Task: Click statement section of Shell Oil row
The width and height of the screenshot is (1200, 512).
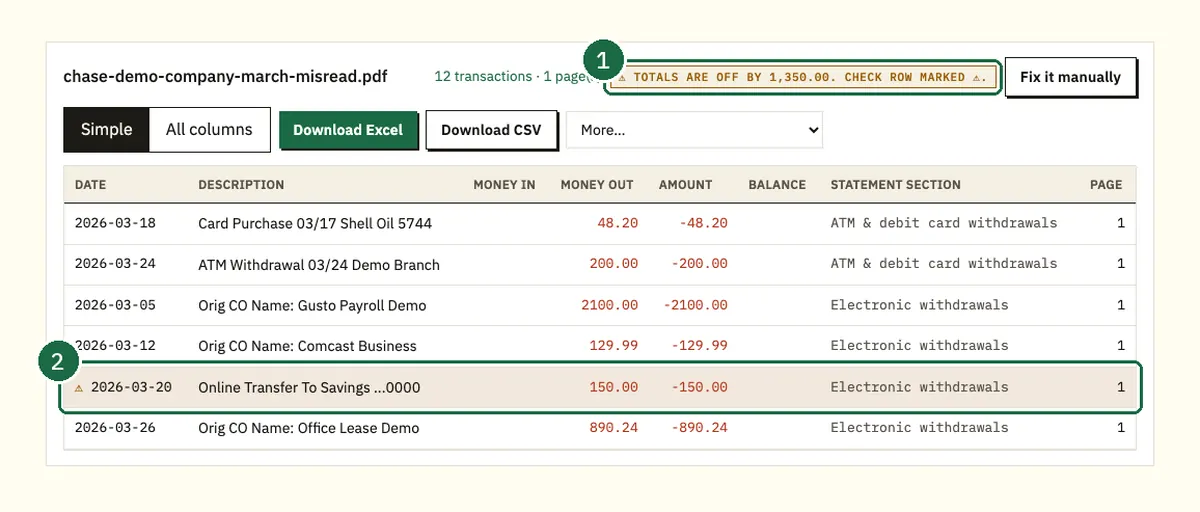Action: point(944,223)
